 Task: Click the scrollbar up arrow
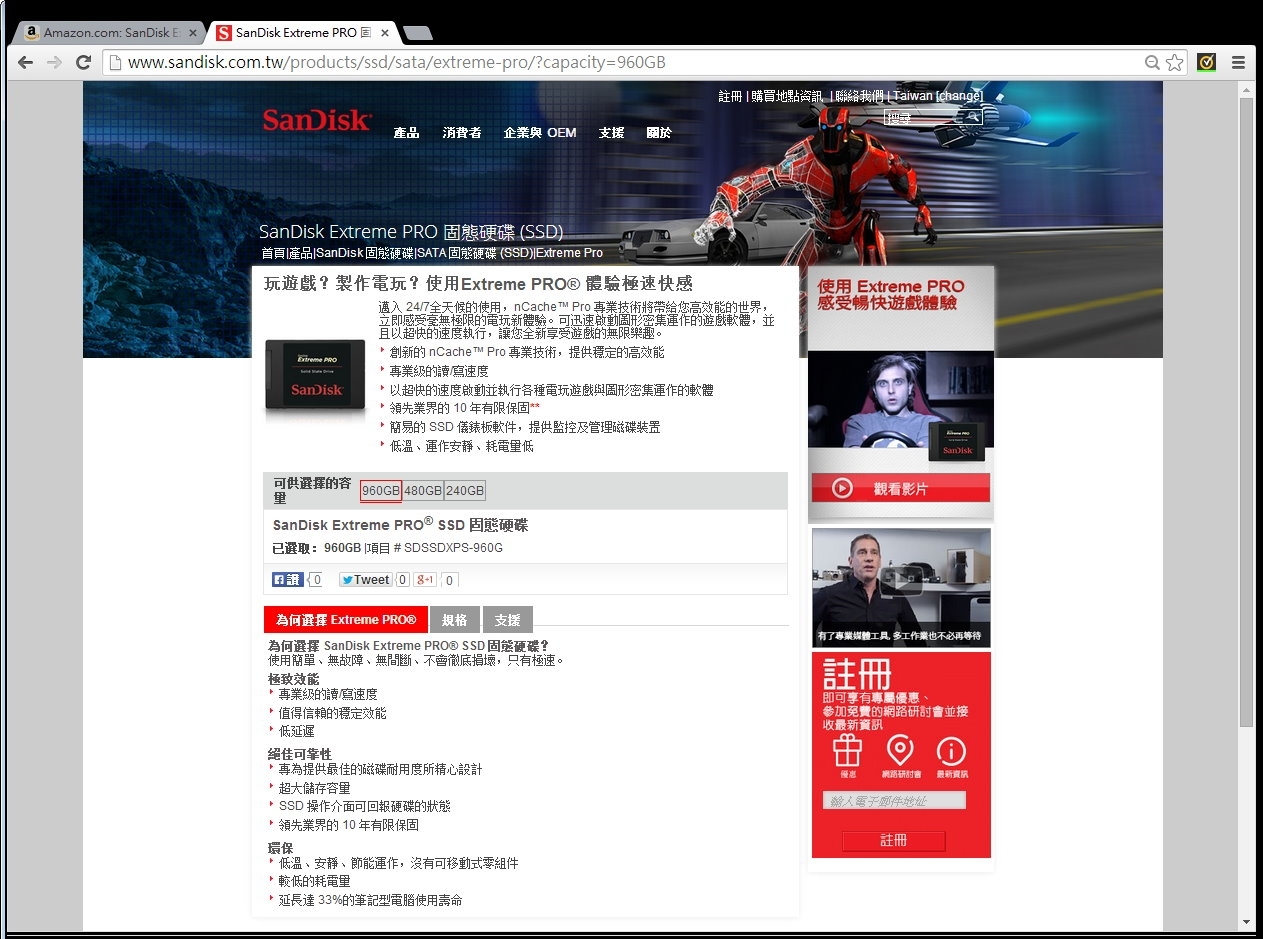point(1246,89)
